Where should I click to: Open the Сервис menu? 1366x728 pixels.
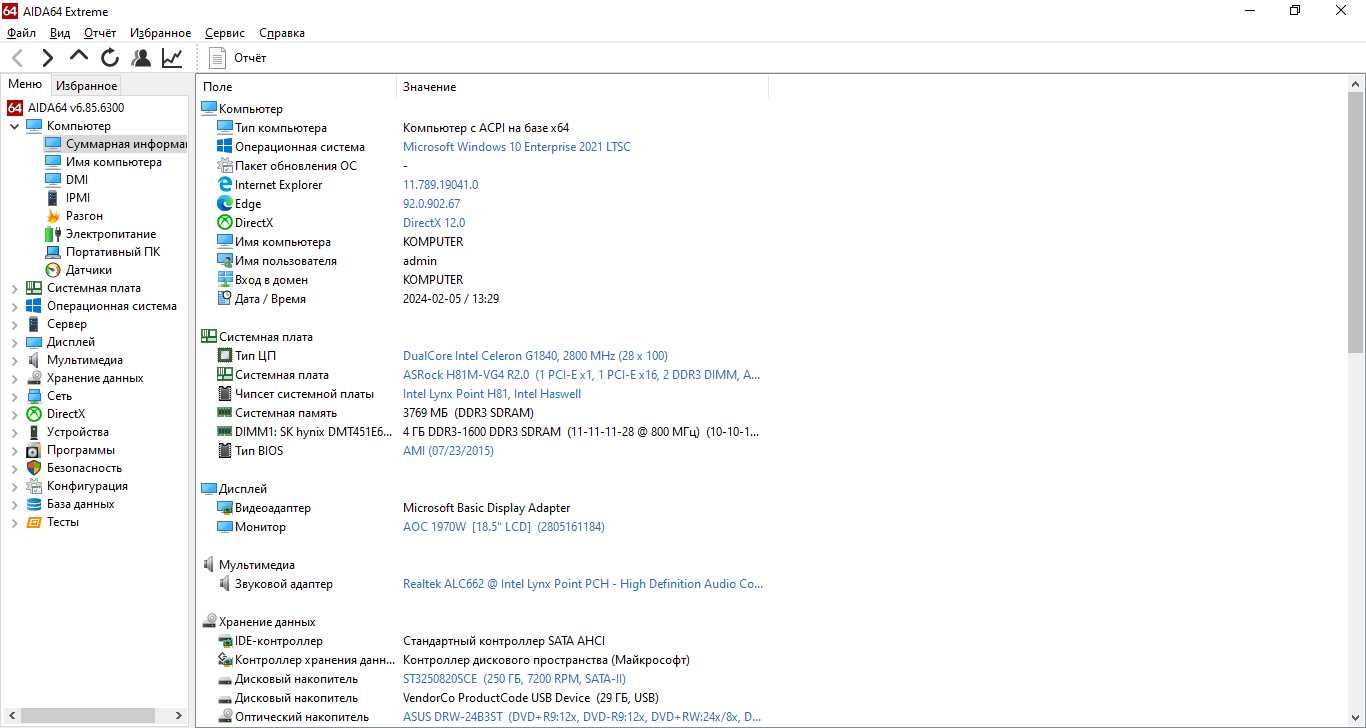tap(225, 33)
